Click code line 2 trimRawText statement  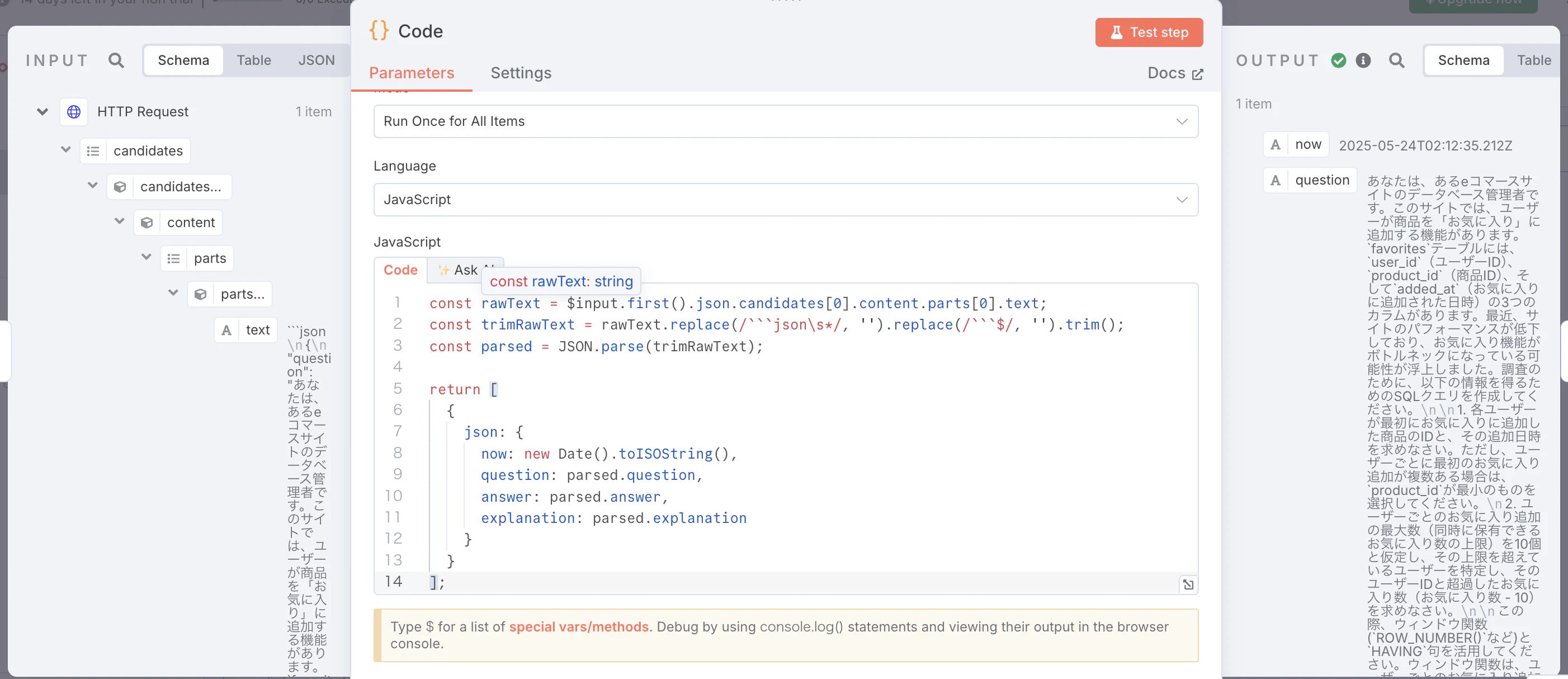click(777, 324)
